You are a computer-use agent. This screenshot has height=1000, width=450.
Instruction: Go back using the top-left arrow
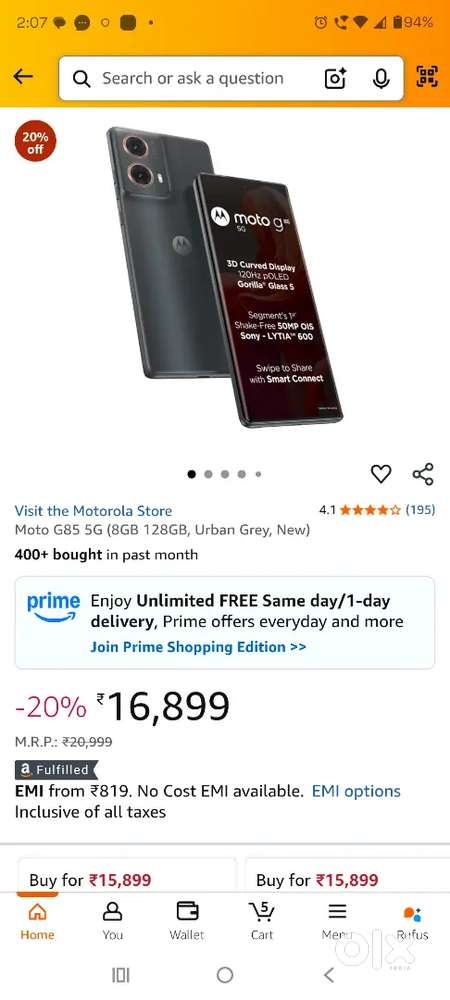point(23,77)
